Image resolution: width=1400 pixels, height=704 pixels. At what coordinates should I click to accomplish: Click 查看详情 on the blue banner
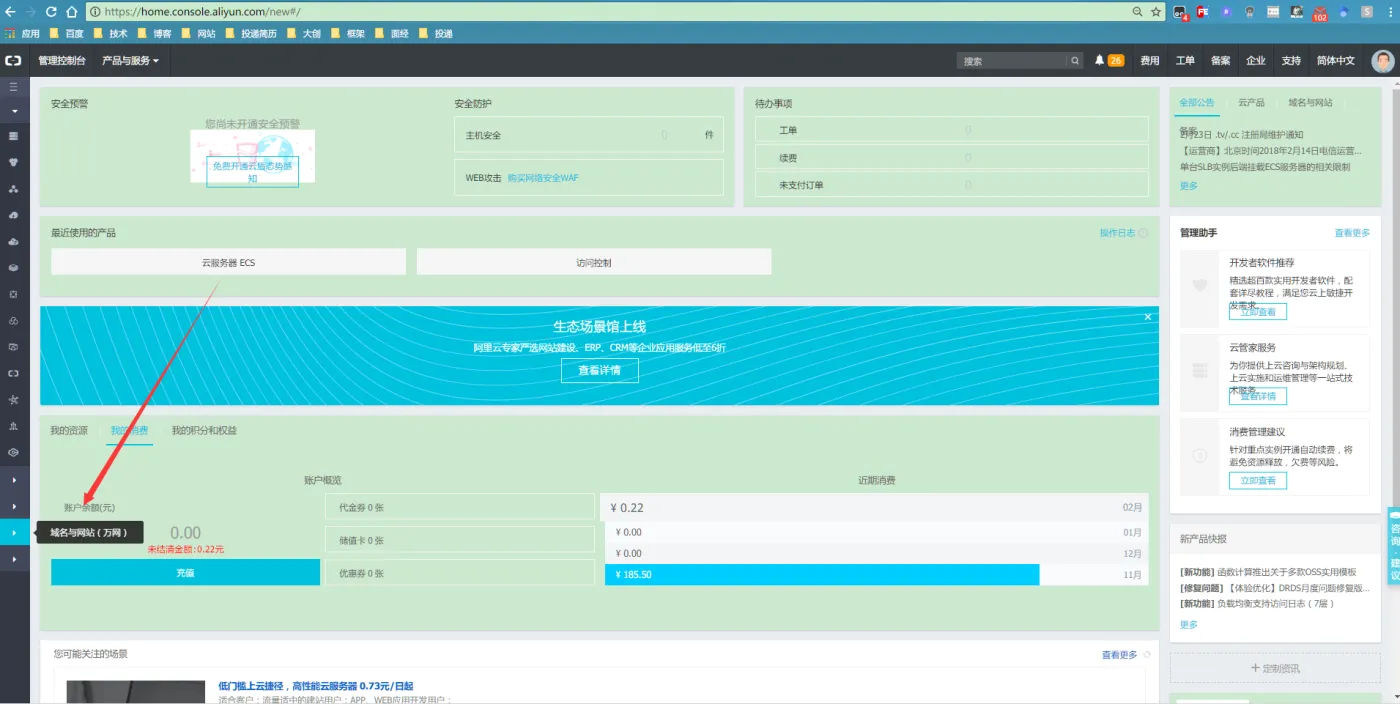click(x=600, y=370)
